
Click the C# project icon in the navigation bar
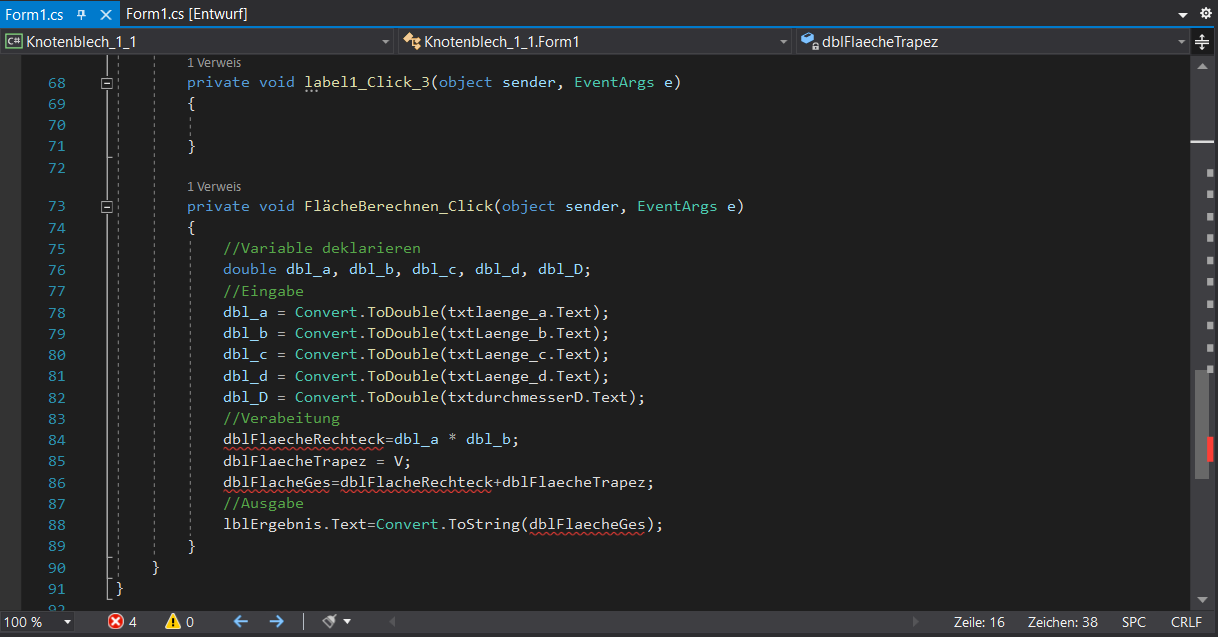pos(14,42)
